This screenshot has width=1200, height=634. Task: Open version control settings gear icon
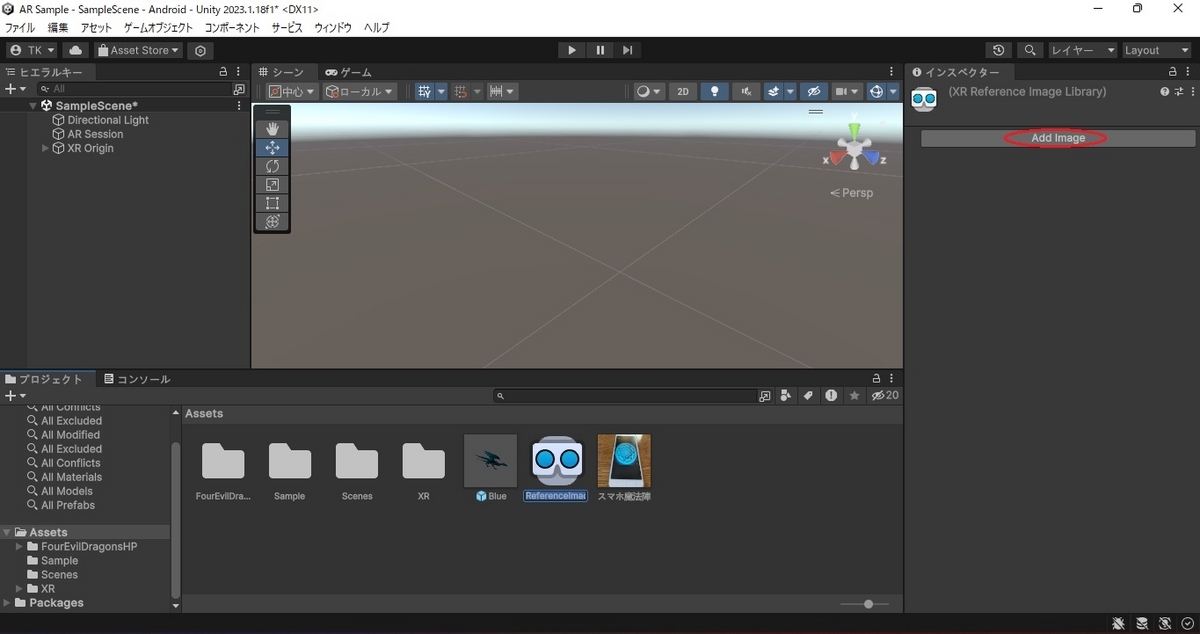coord(200,50)
